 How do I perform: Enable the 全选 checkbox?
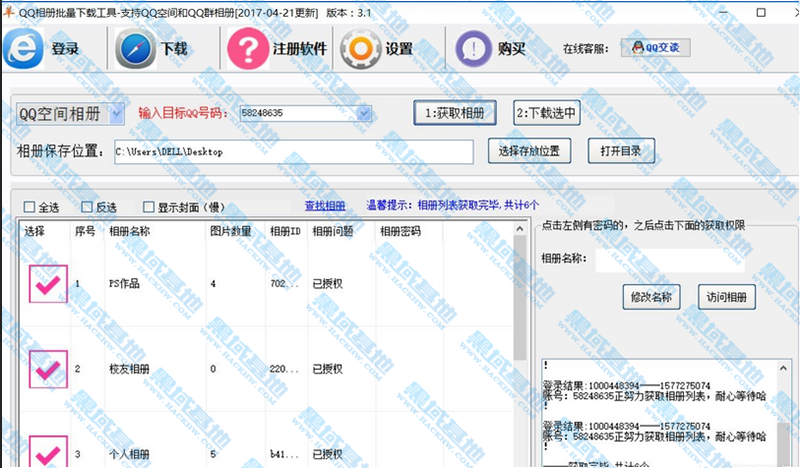click(30, 207)
